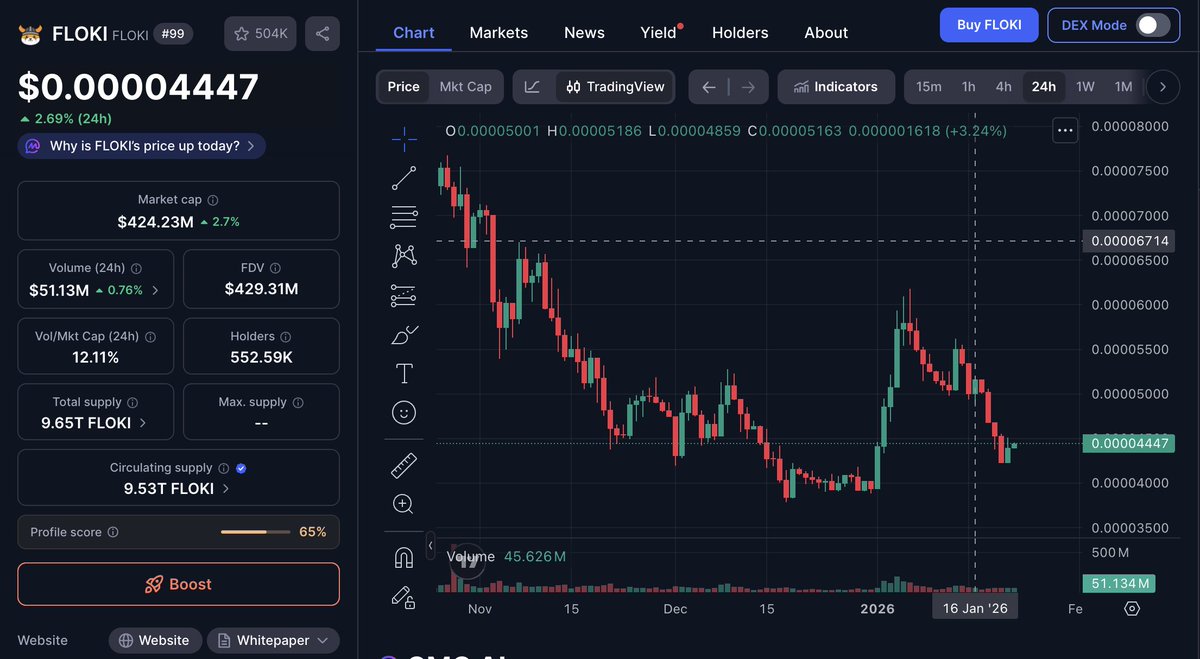Open Why is FLOKI's price up today
1200x659 pixels.
tap(141, 146)
